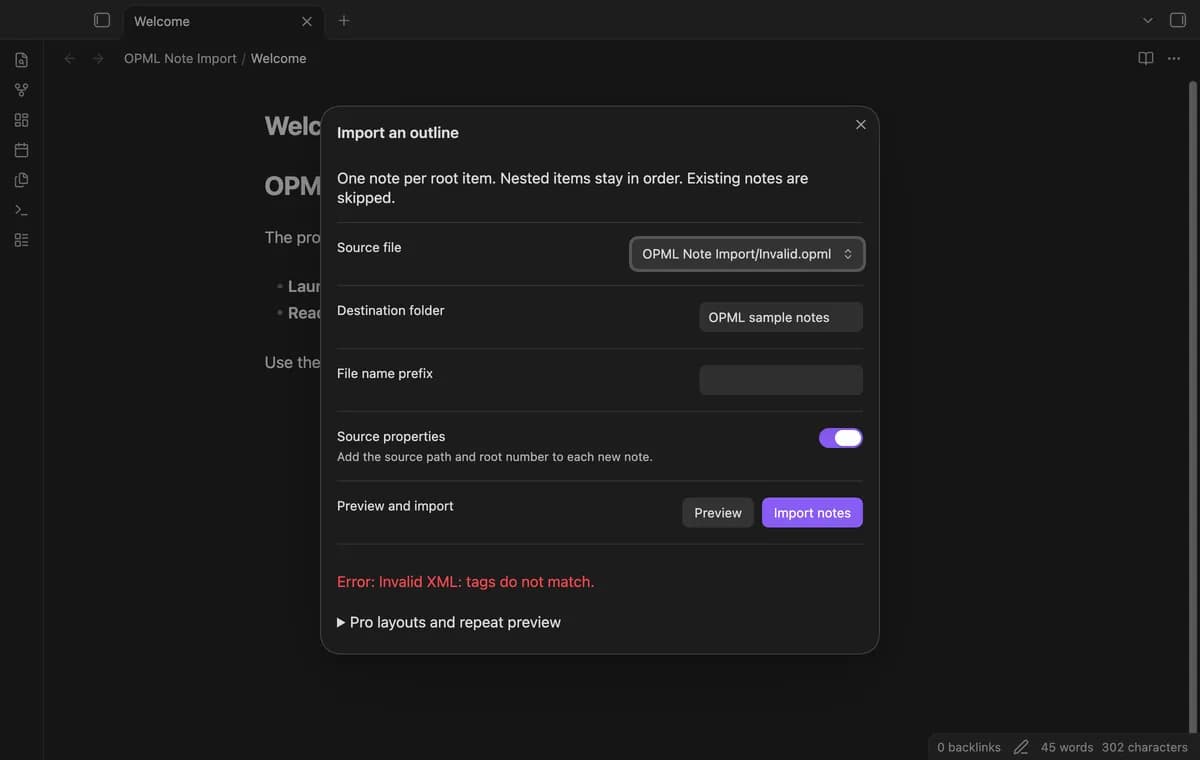Click the Destination folder input field
The width and height of the screenshot is (1200, 760).
click(781, 317)
